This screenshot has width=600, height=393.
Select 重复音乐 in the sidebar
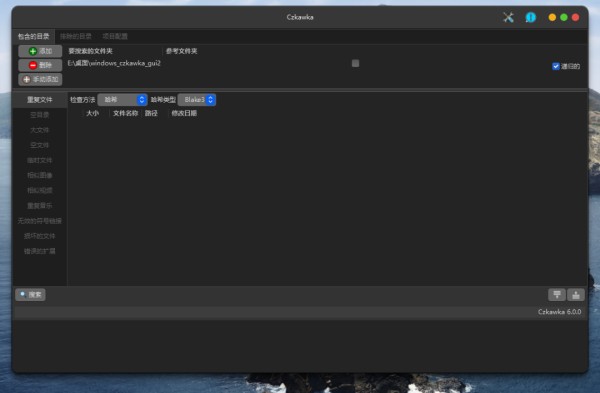[40, 205]
